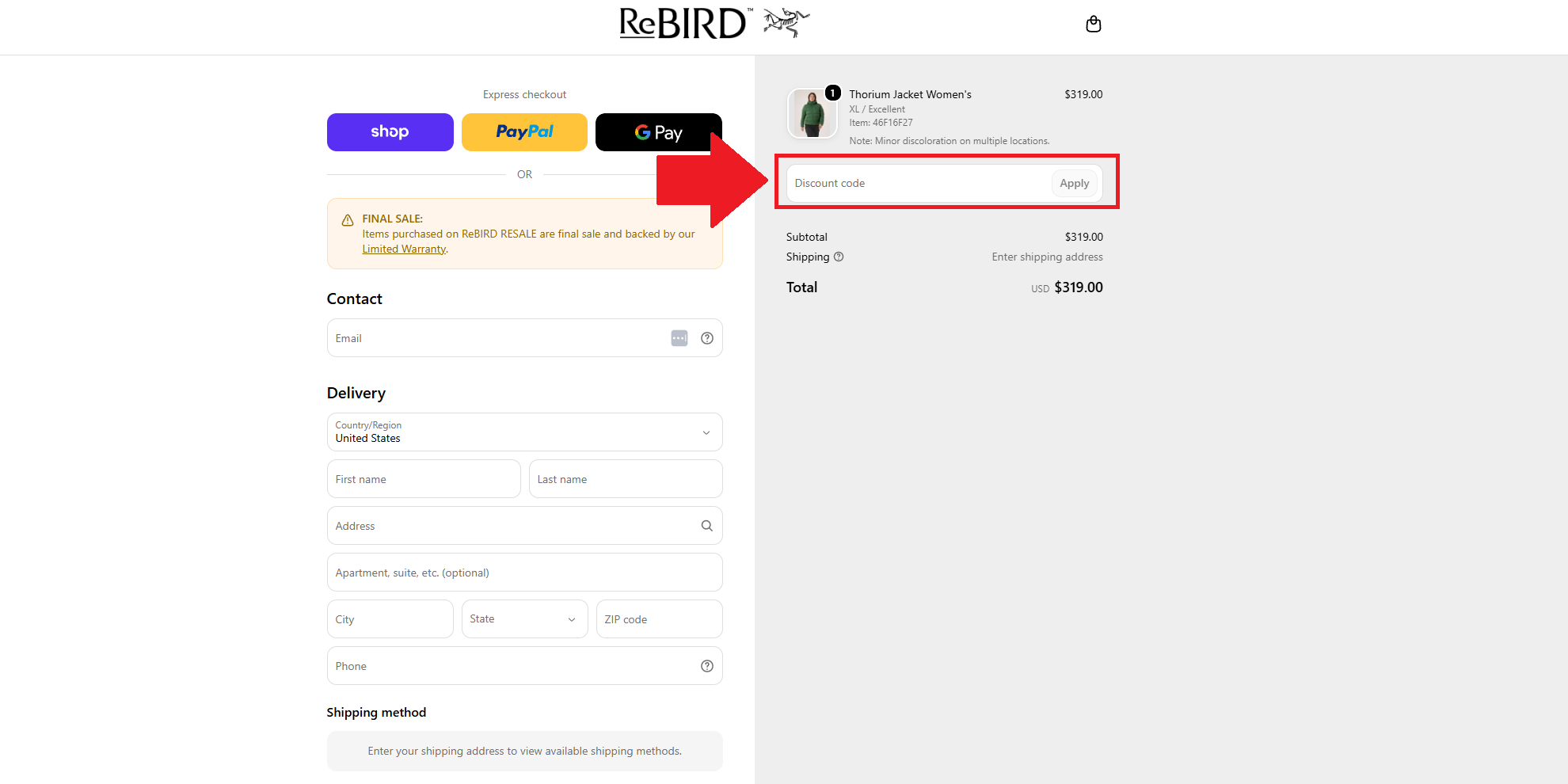Click the Shipping method heading

[x=376, y=712]
